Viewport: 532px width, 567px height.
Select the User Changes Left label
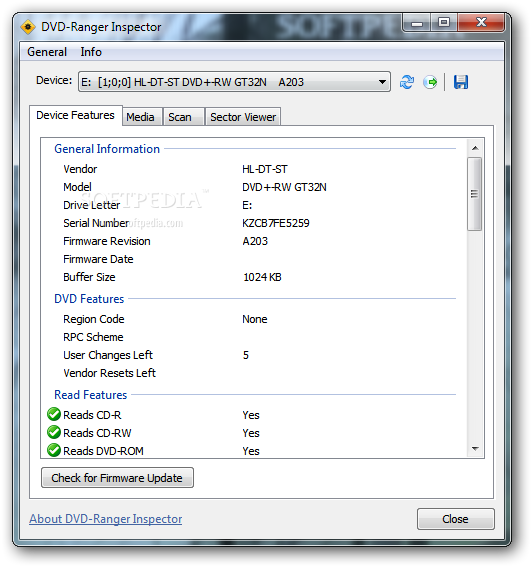(108, 355)
